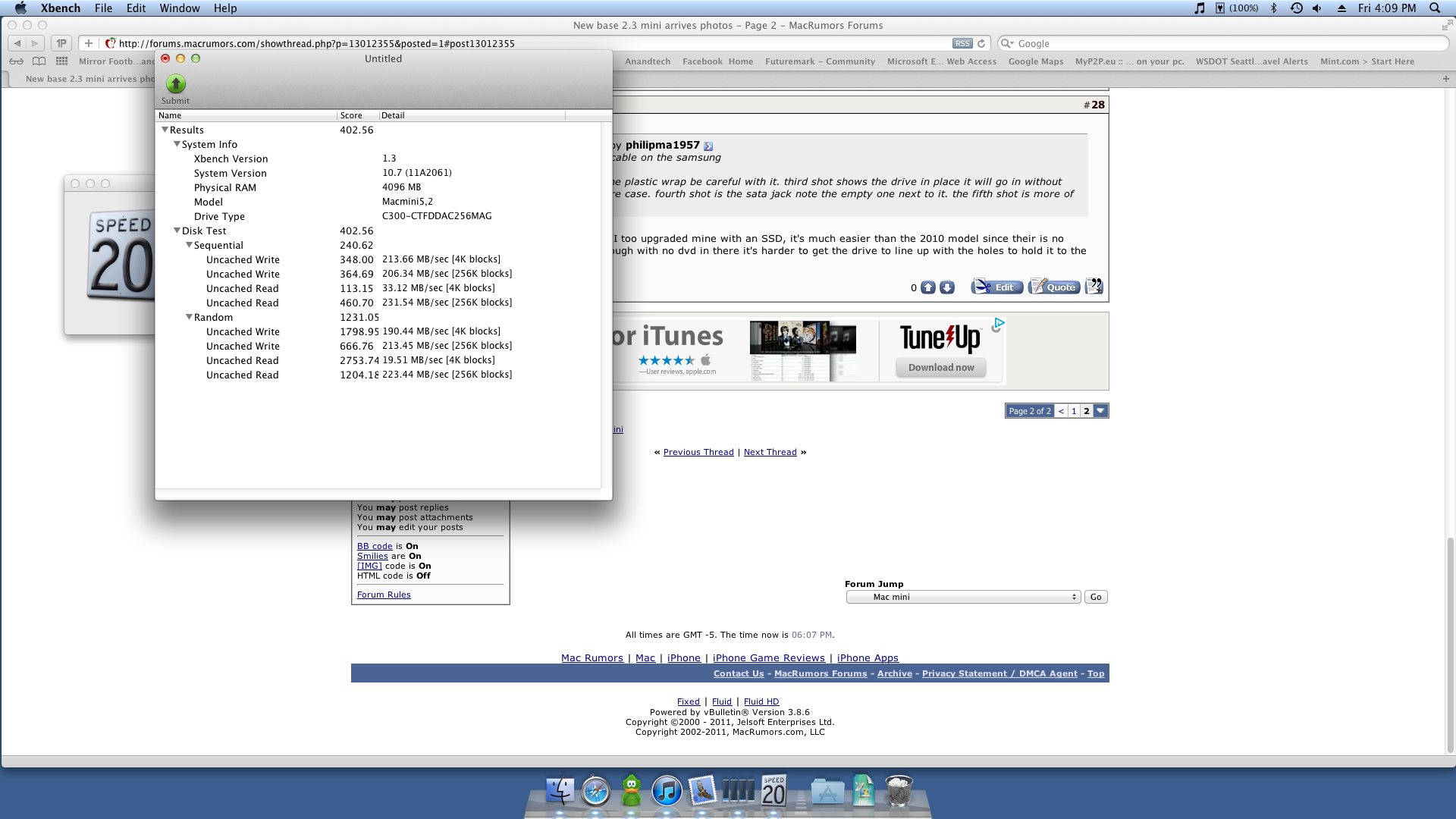
Task: Click Download now in TuneUp ad
Action: point(941,368)
